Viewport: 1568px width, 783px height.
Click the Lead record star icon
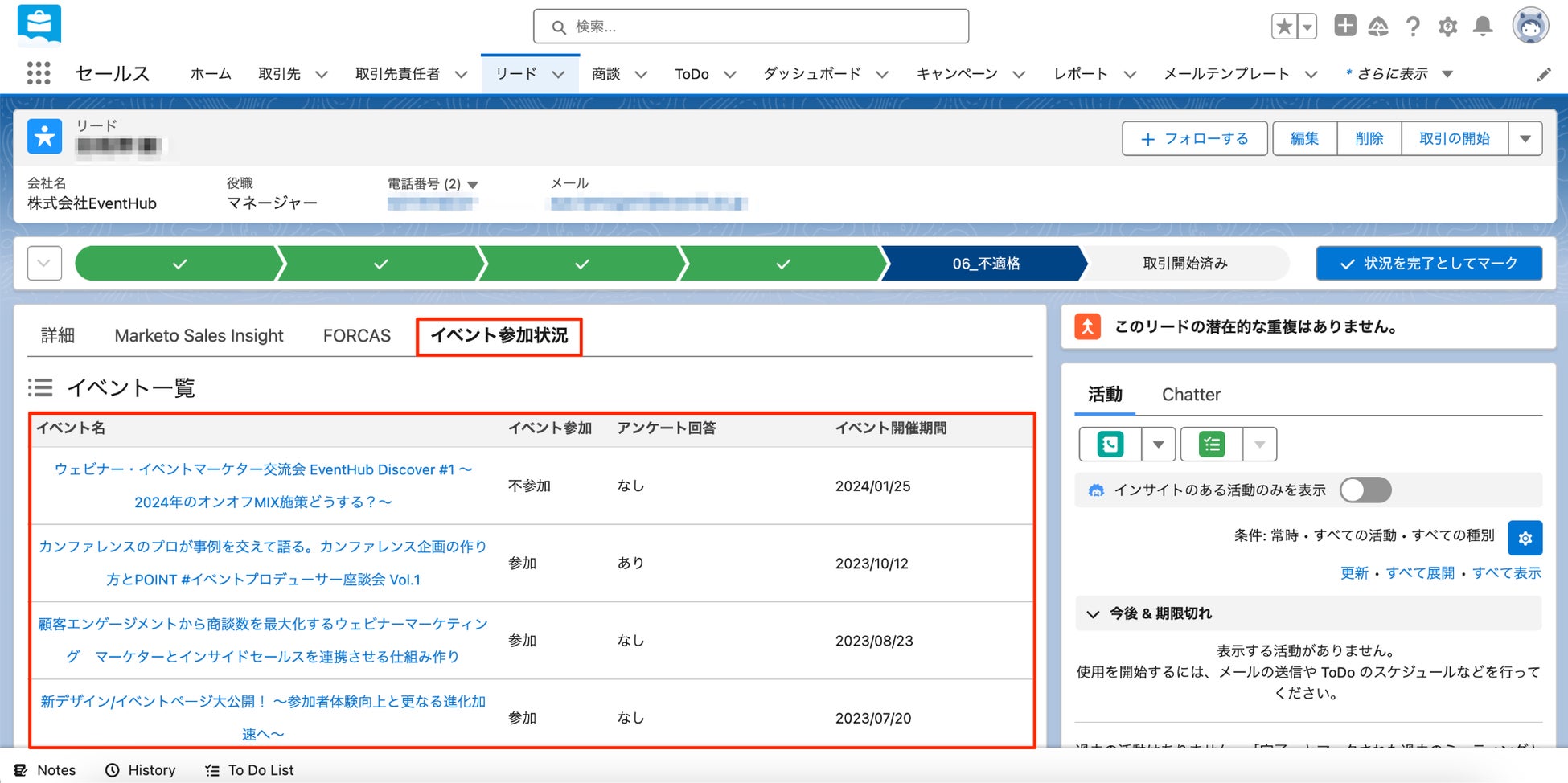point(45,137)
